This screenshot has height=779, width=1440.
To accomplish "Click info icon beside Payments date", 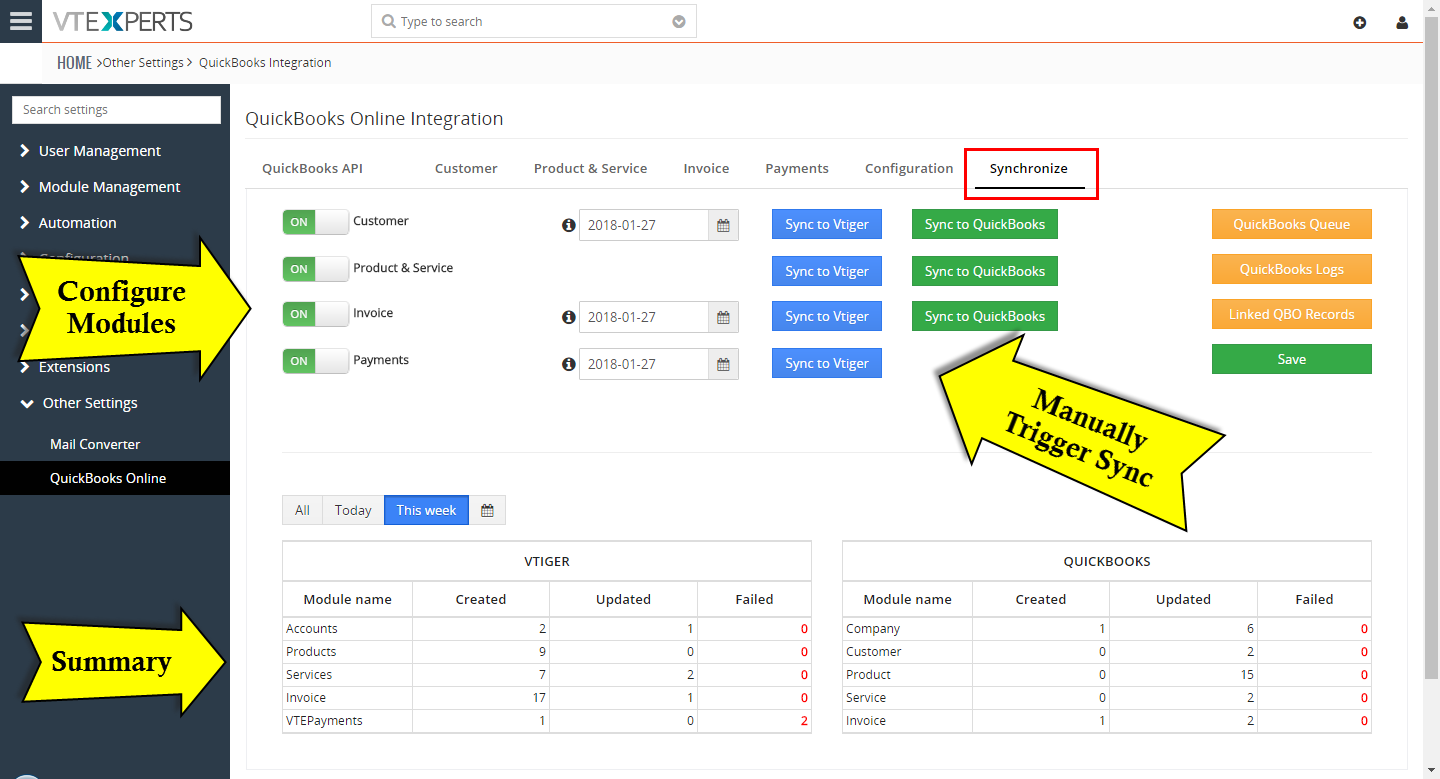I will (x=569, y=364).
